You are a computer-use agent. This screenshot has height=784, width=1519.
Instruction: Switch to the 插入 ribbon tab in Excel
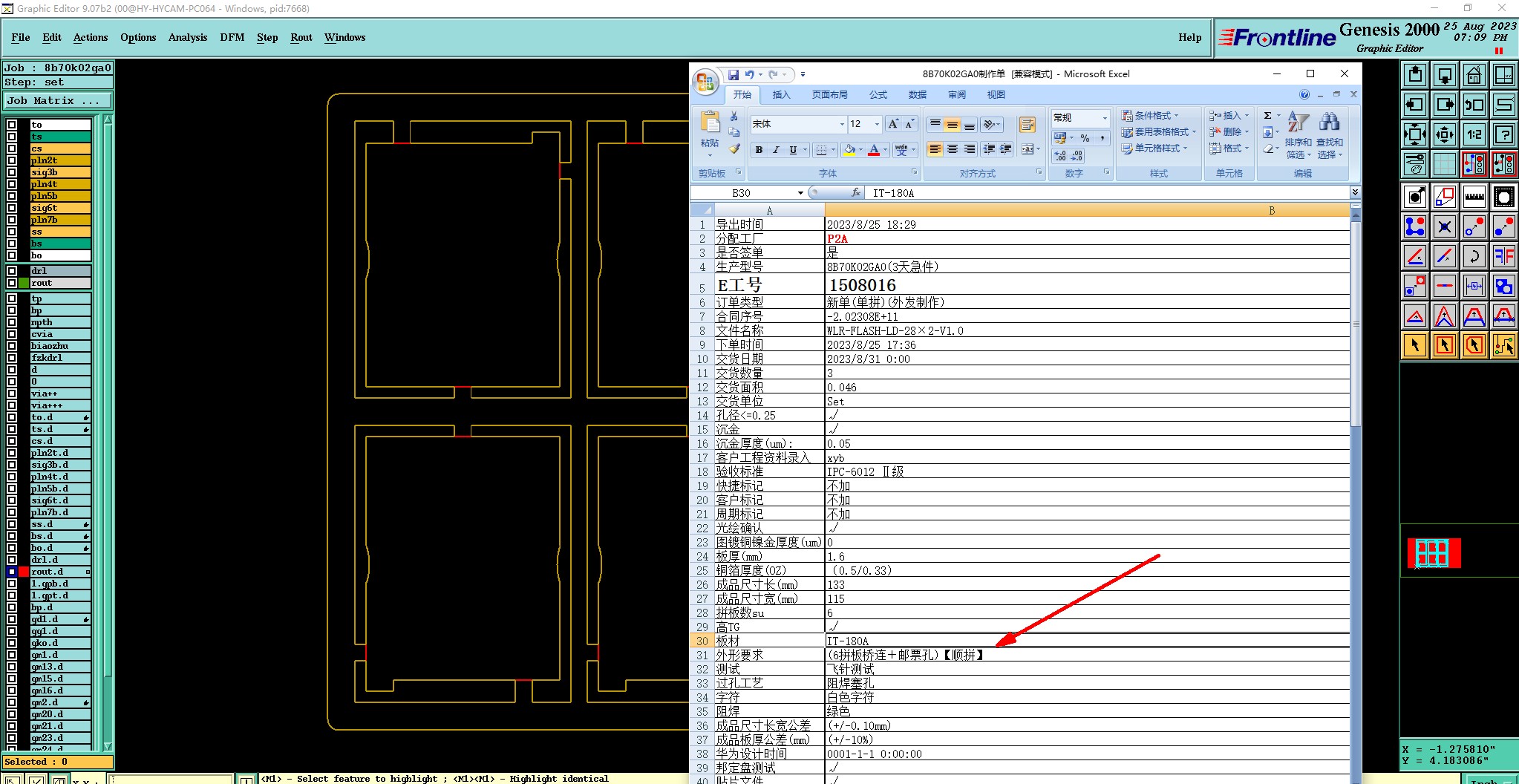pos(781,95)
